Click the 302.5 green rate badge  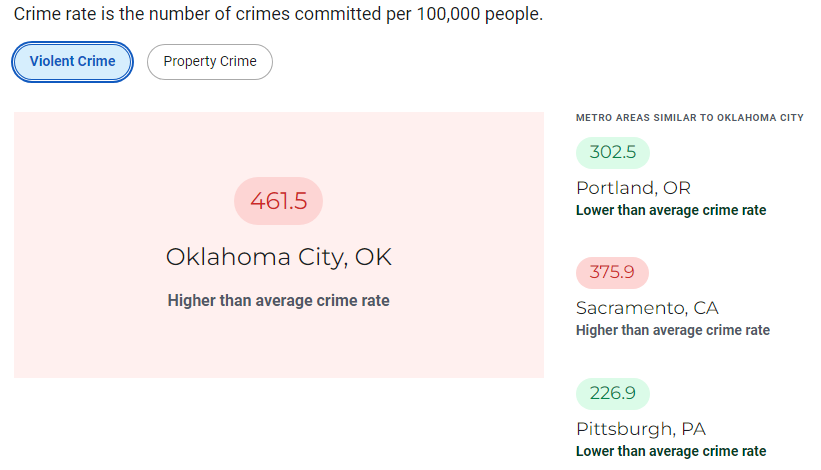click(x=612, y=152)
